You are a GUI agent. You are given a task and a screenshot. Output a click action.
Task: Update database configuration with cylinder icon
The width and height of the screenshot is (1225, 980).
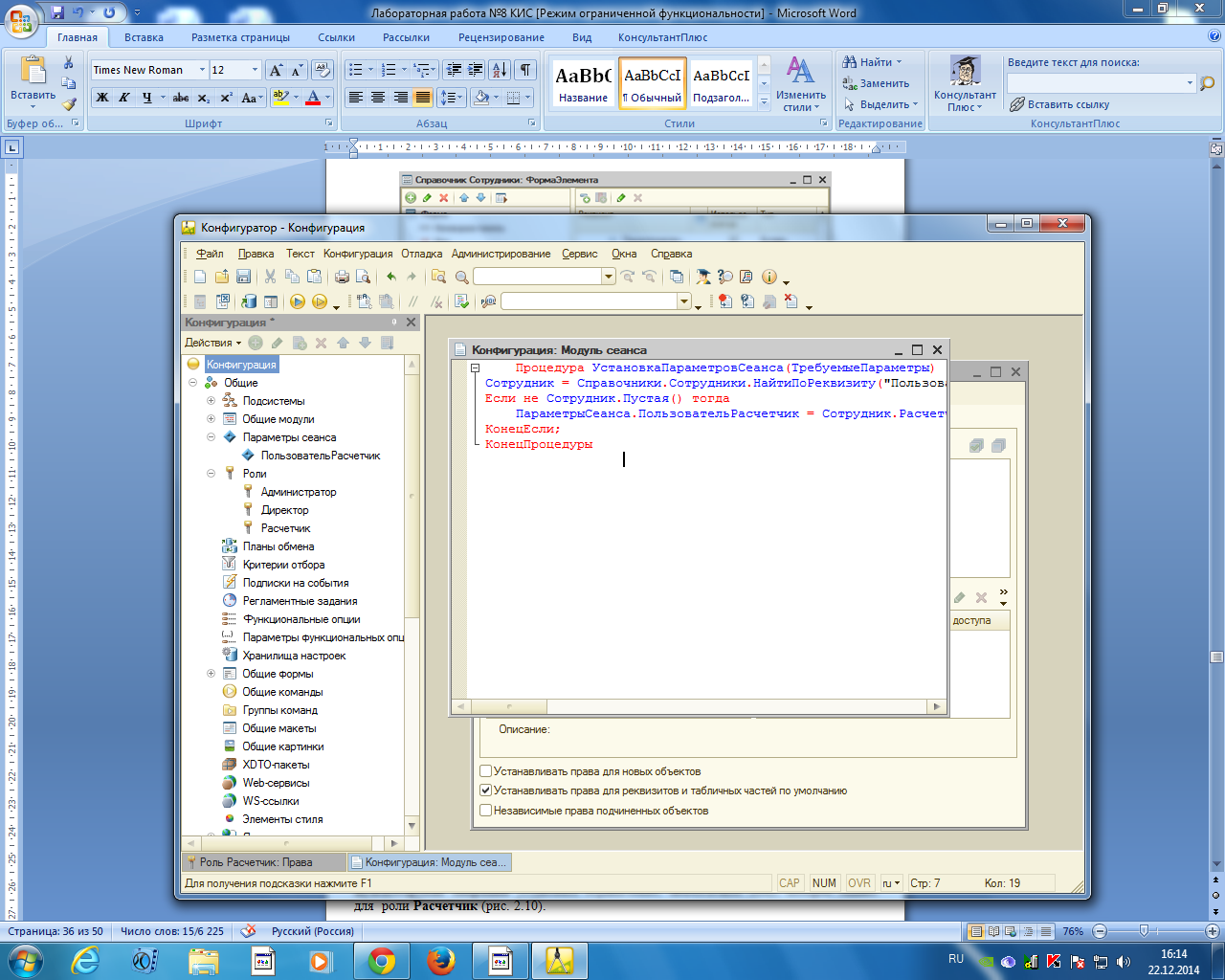tap(249, 301)
